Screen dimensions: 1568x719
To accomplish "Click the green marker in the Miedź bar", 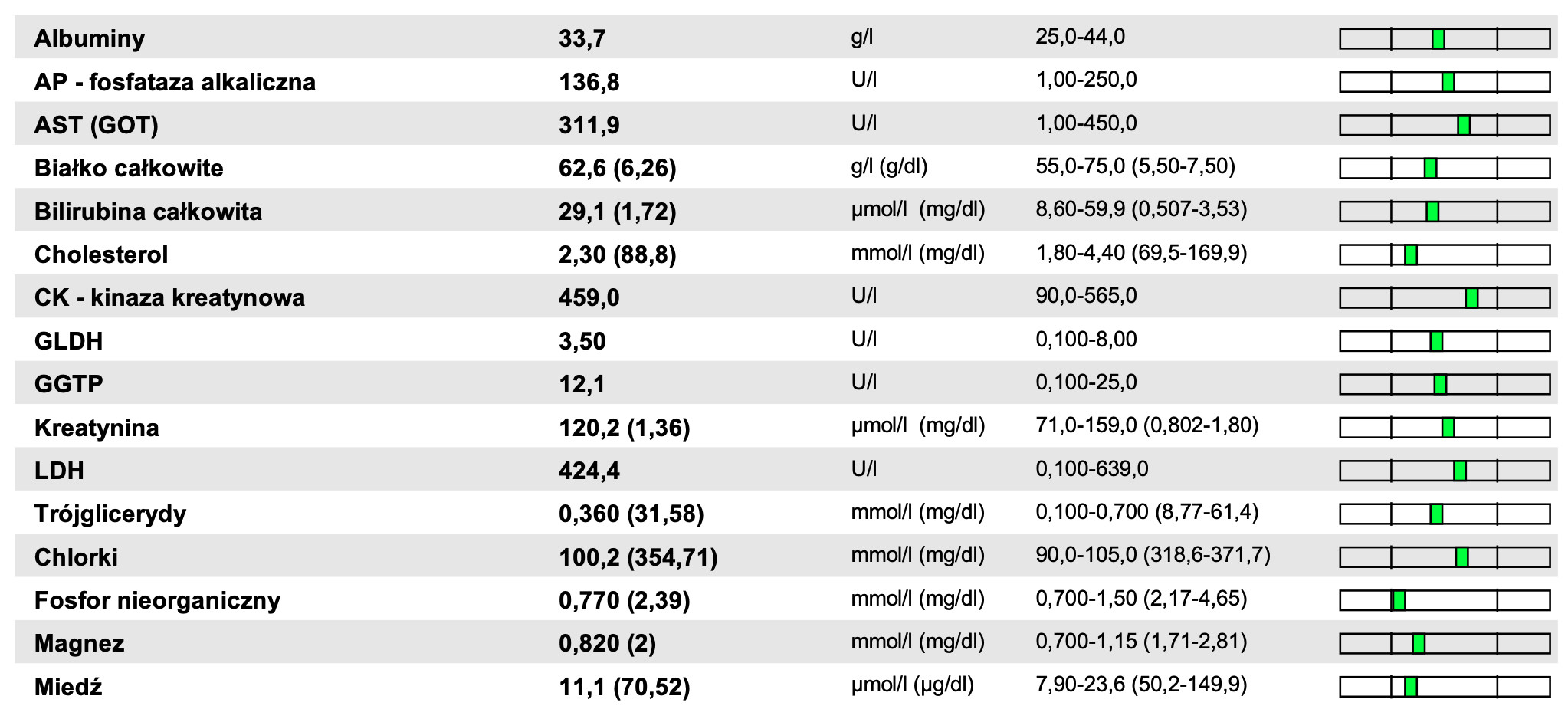I will (1411, 687).
